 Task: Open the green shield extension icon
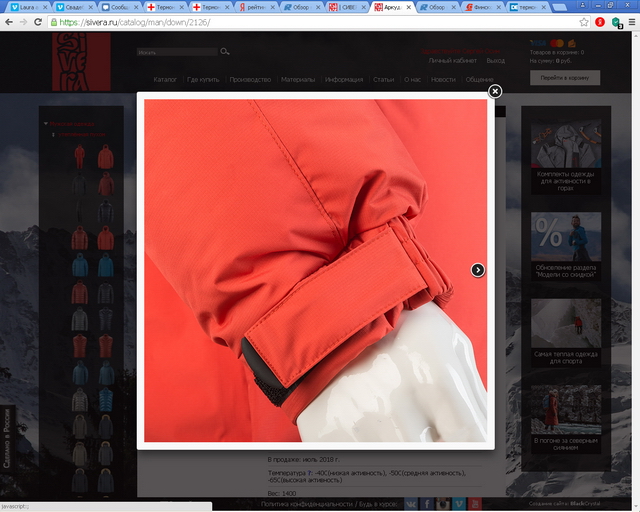pyautogui.click(x=616, y=22)
